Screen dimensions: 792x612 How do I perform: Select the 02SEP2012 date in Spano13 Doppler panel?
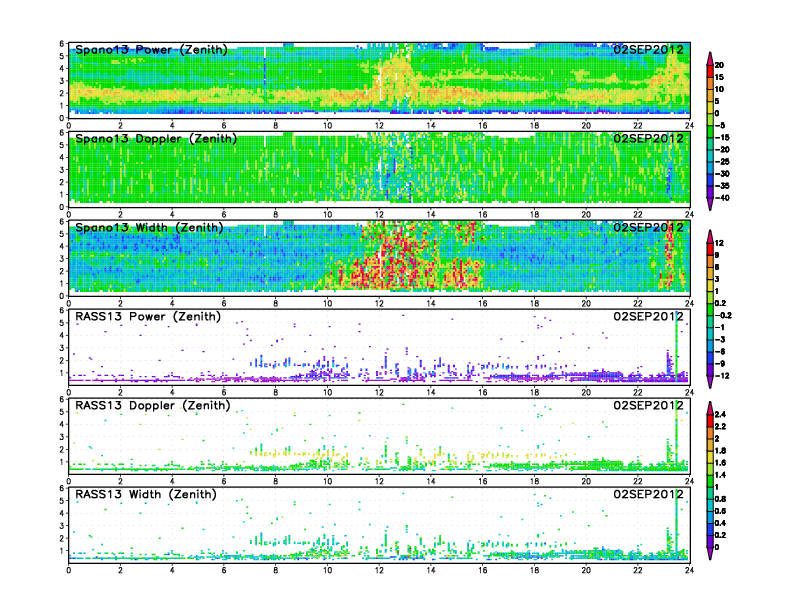click(x=648, y=139)
